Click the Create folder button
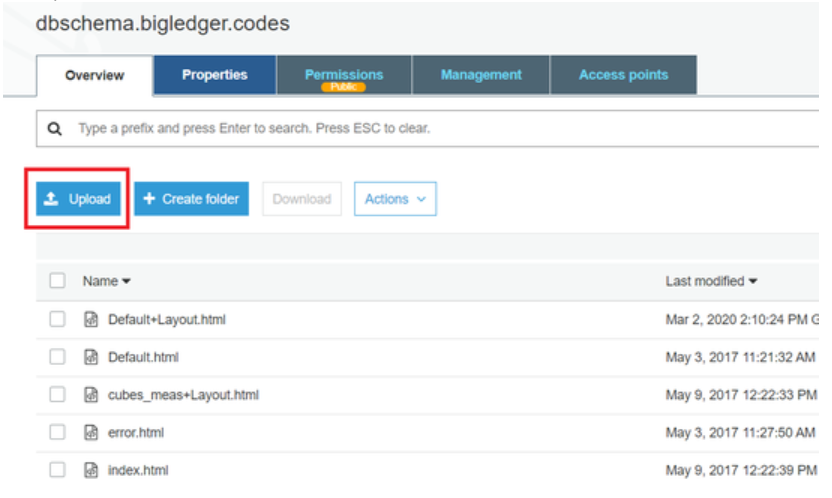Screen dimensions: 832x498 pyautogui.click(x=192, y=199)
